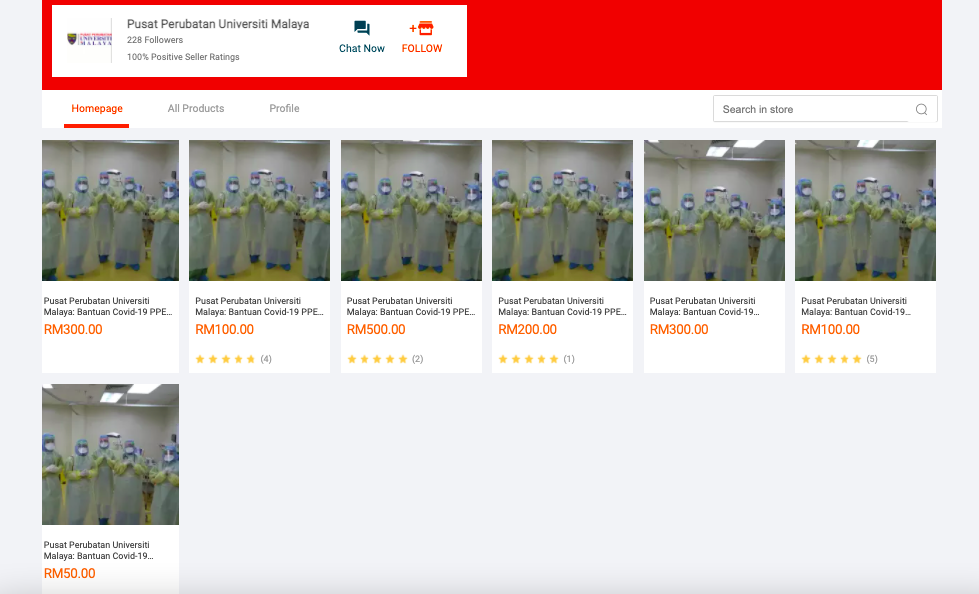Go to the Profile tab
Viewport: 979px width, 594px height.
point(284,109)
